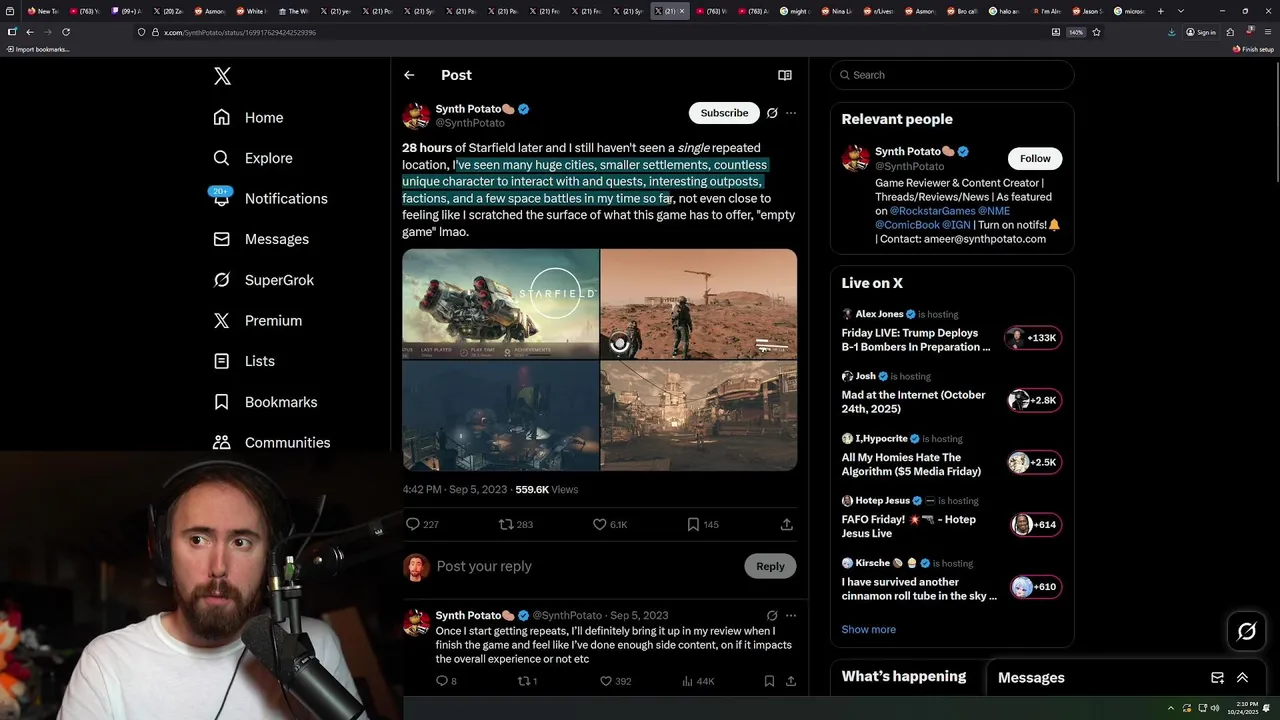This screenshot has width=1280, height=720.
Task: Open the @RockstarGames mention link
Action: 931,211
